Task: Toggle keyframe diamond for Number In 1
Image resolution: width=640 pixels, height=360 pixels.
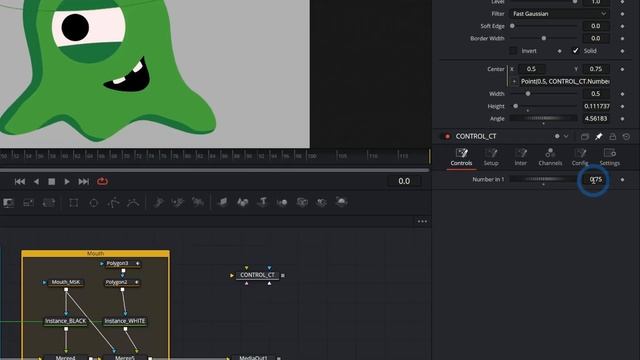Action: point(622,180)
